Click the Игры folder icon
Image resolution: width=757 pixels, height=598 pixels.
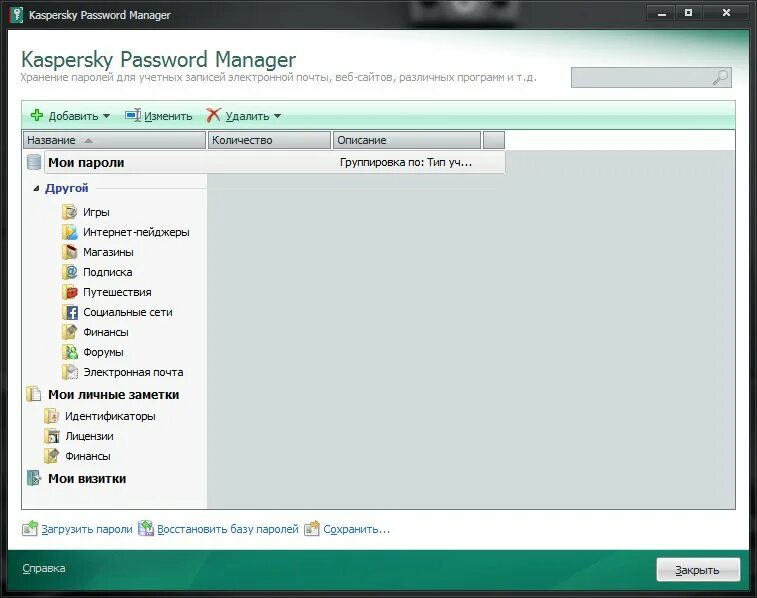70,211
